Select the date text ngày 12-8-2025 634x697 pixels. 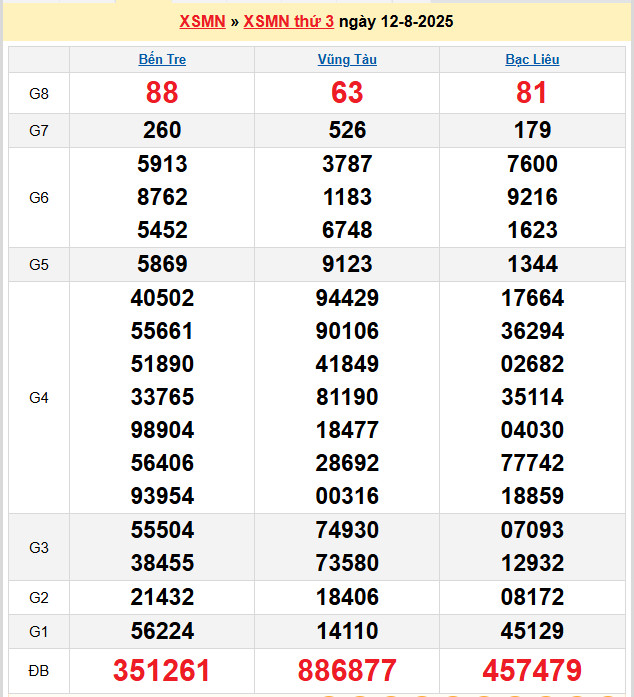tap(396, 21)
